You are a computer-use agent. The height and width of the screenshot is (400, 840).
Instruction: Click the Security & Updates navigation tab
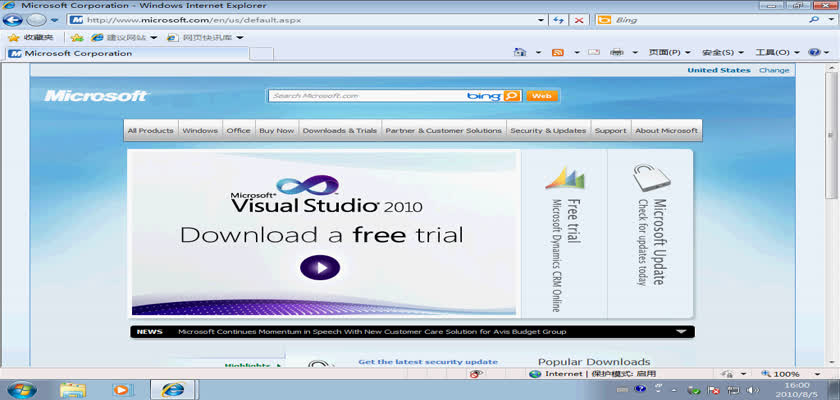click(548, 130)
